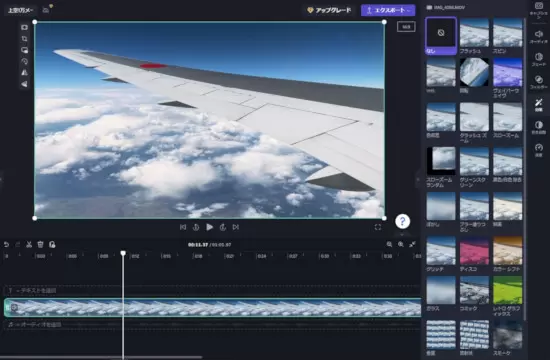Apply the ガラス effect
This screenshot has width=550, height=360.
pos(441,294)
